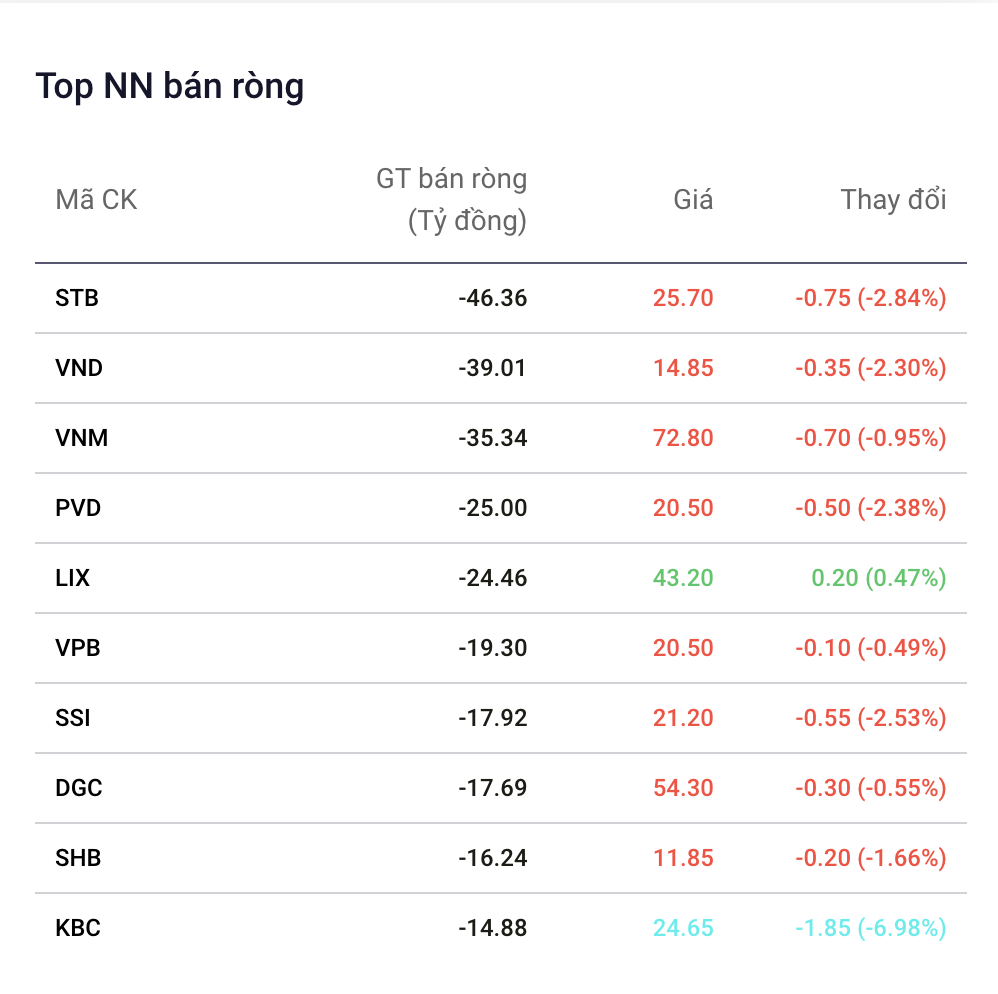This screenshot has width=998, height=994.
Task: Sort by the Giá column header
Action: point(693,200)
